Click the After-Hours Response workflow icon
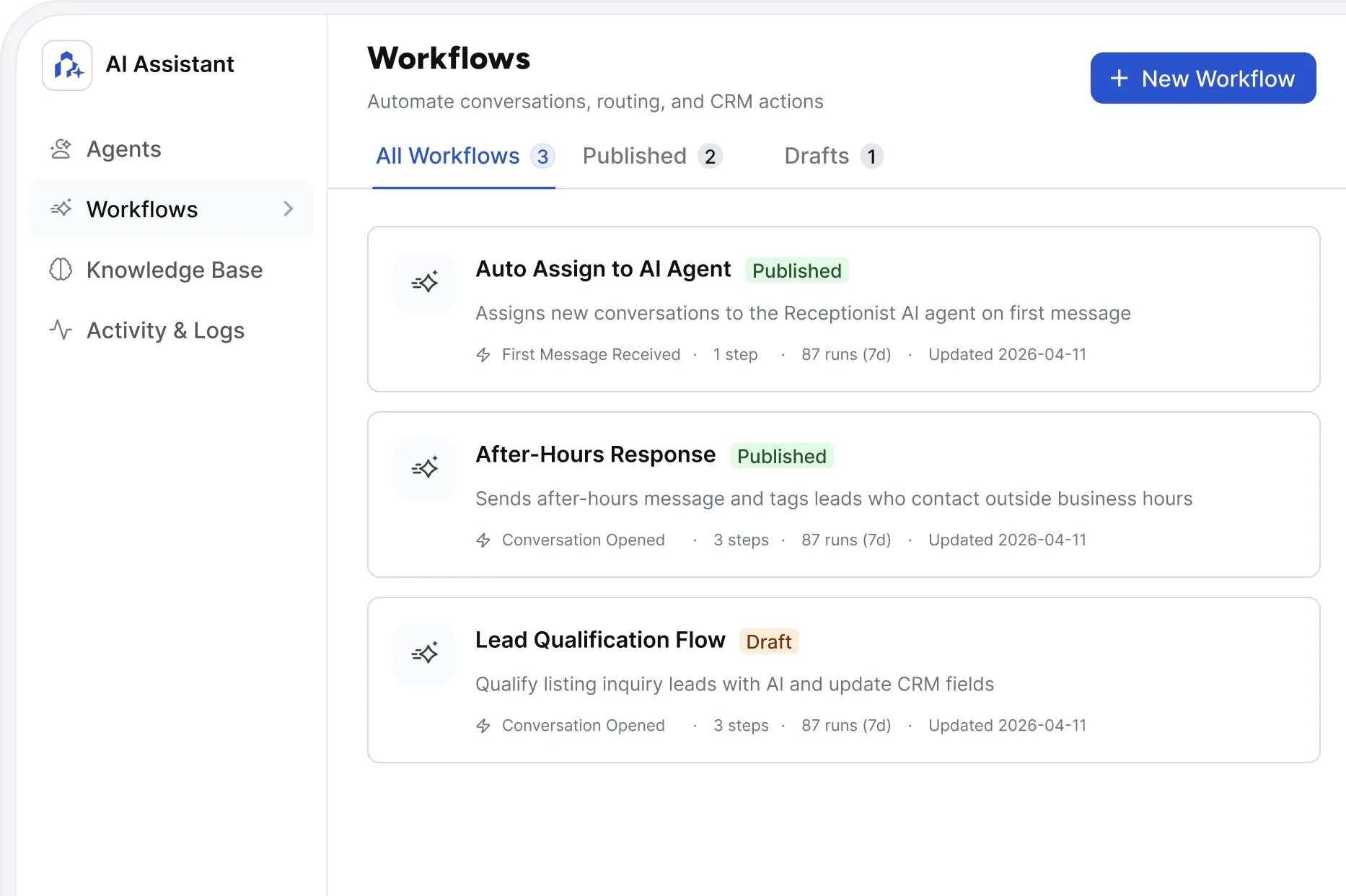The width and height of the screenshot is (1346, 896). point(425,467)
